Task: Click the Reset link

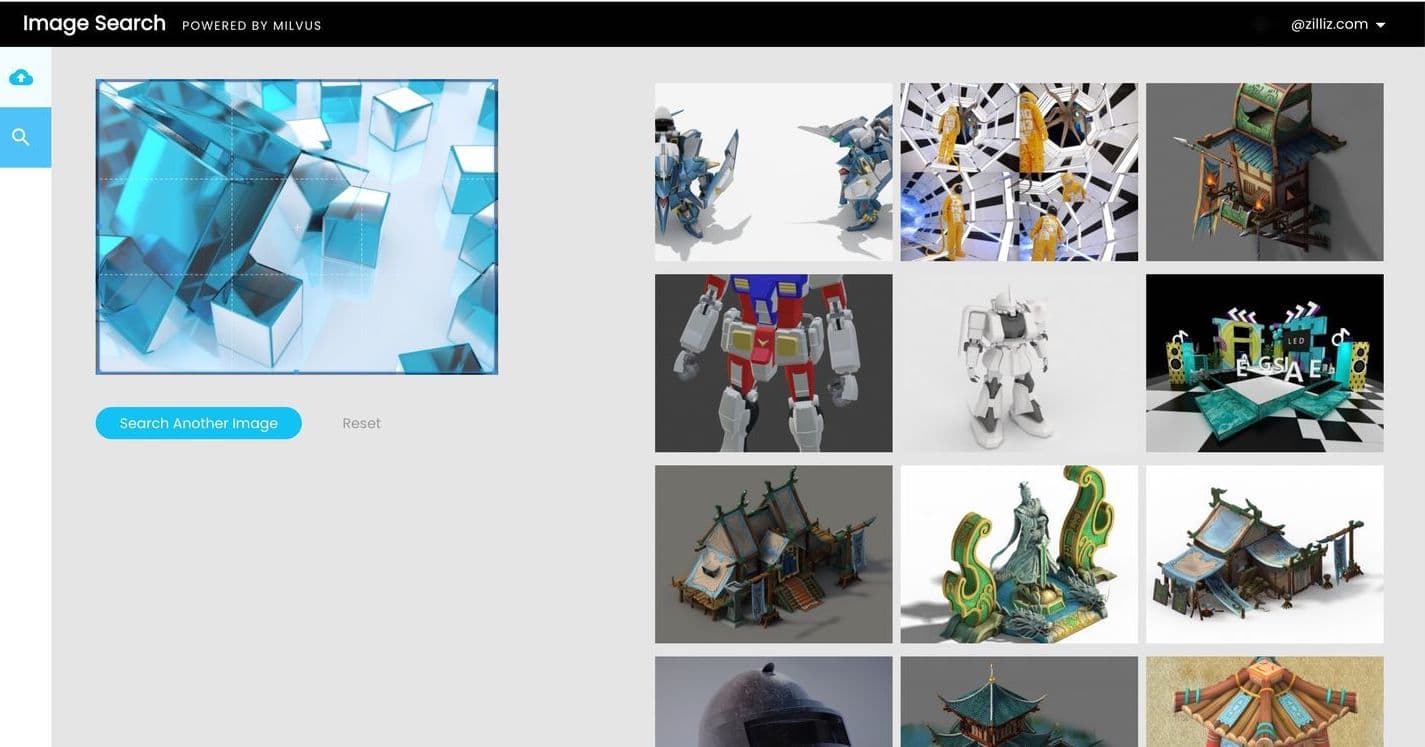Action: 361,423
